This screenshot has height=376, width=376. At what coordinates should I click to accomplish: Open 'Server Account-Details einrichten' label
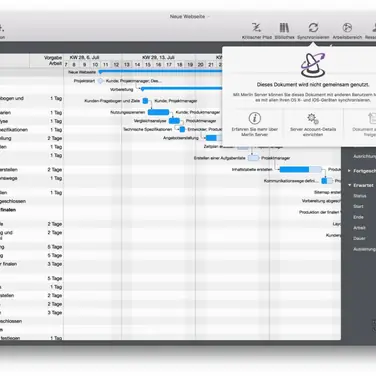click(x=313, y=132)
